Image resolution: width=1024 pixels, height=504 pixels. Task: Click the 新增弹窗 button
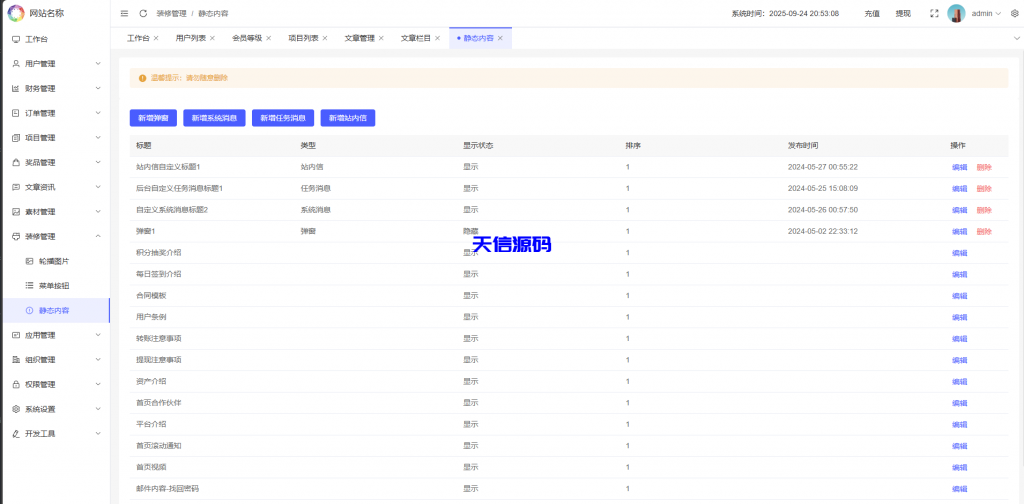click(153, 118)
